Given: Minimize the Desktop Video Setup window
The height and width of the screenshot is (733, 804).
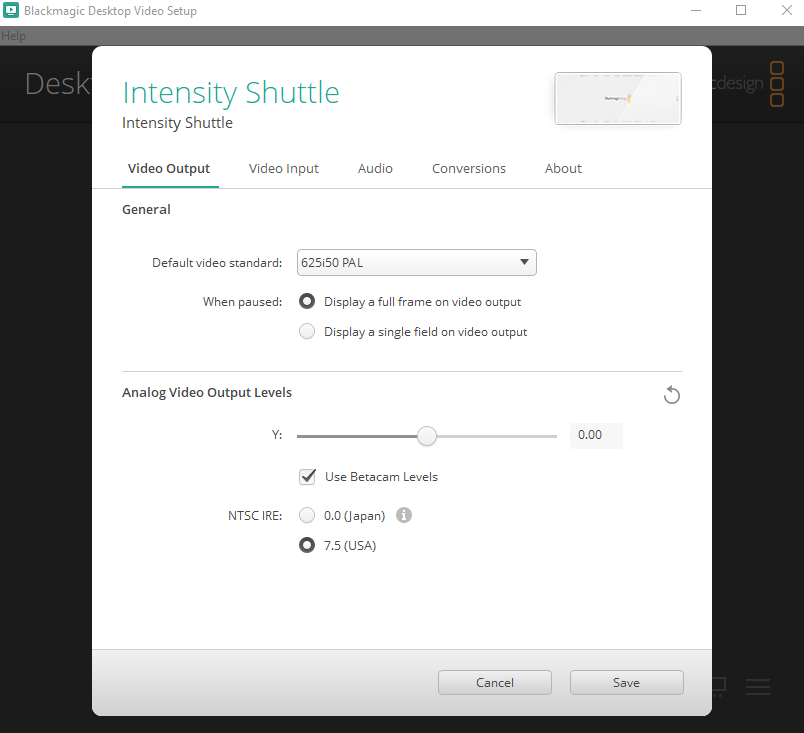Looking at the screenshot, I should click(696, 10).
